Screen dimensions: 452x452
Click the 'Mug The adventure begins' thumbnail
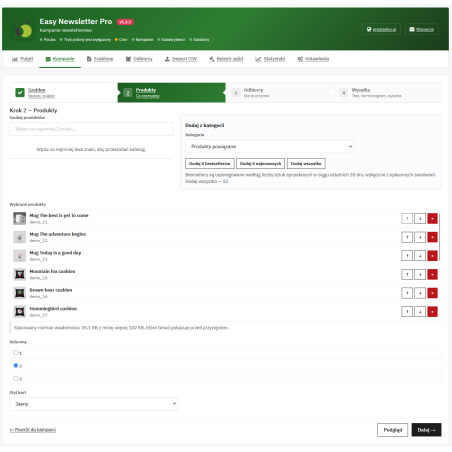(20, 237)
